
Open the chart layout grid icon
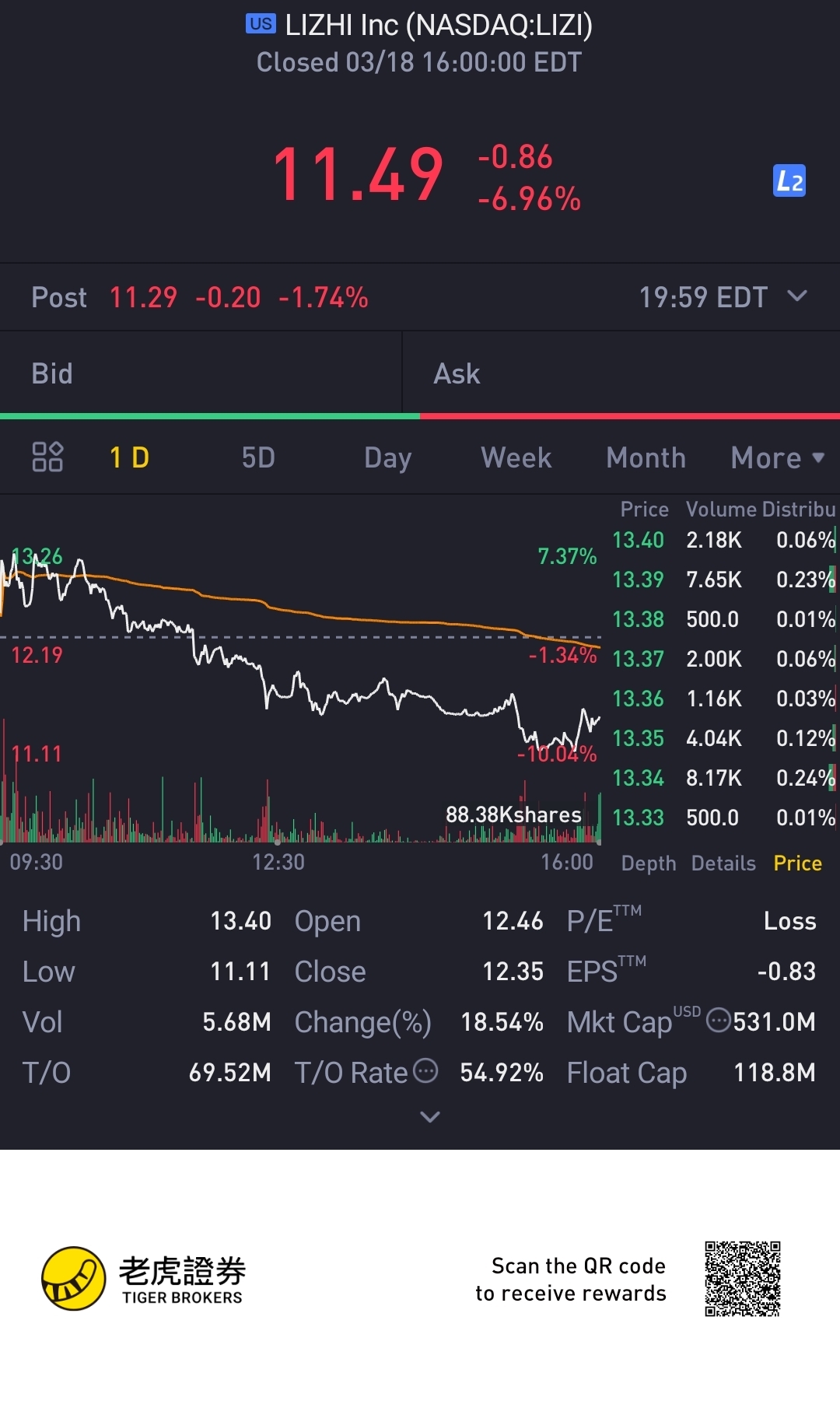pos(47,457)
